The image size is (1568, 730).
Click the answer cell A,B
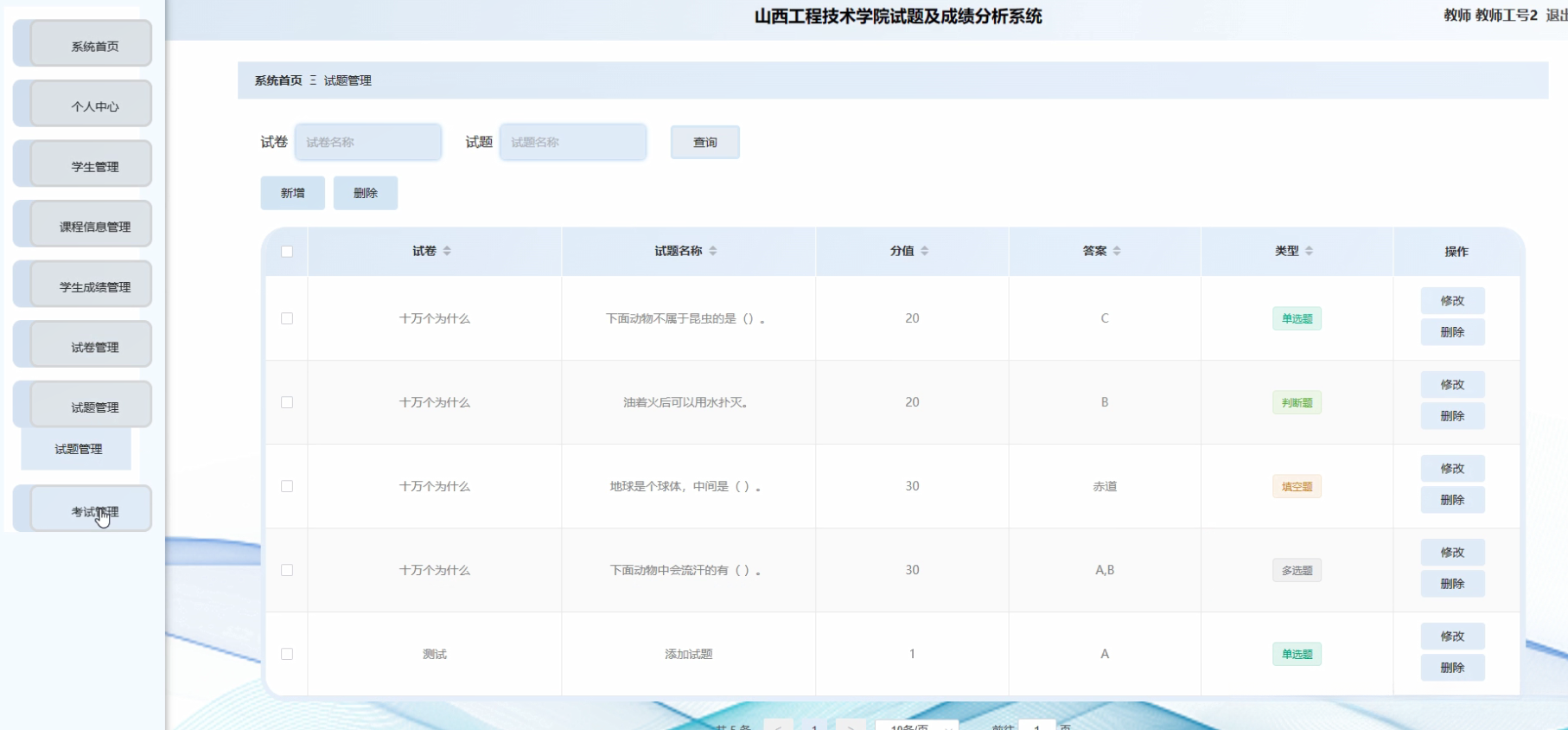1105,570
